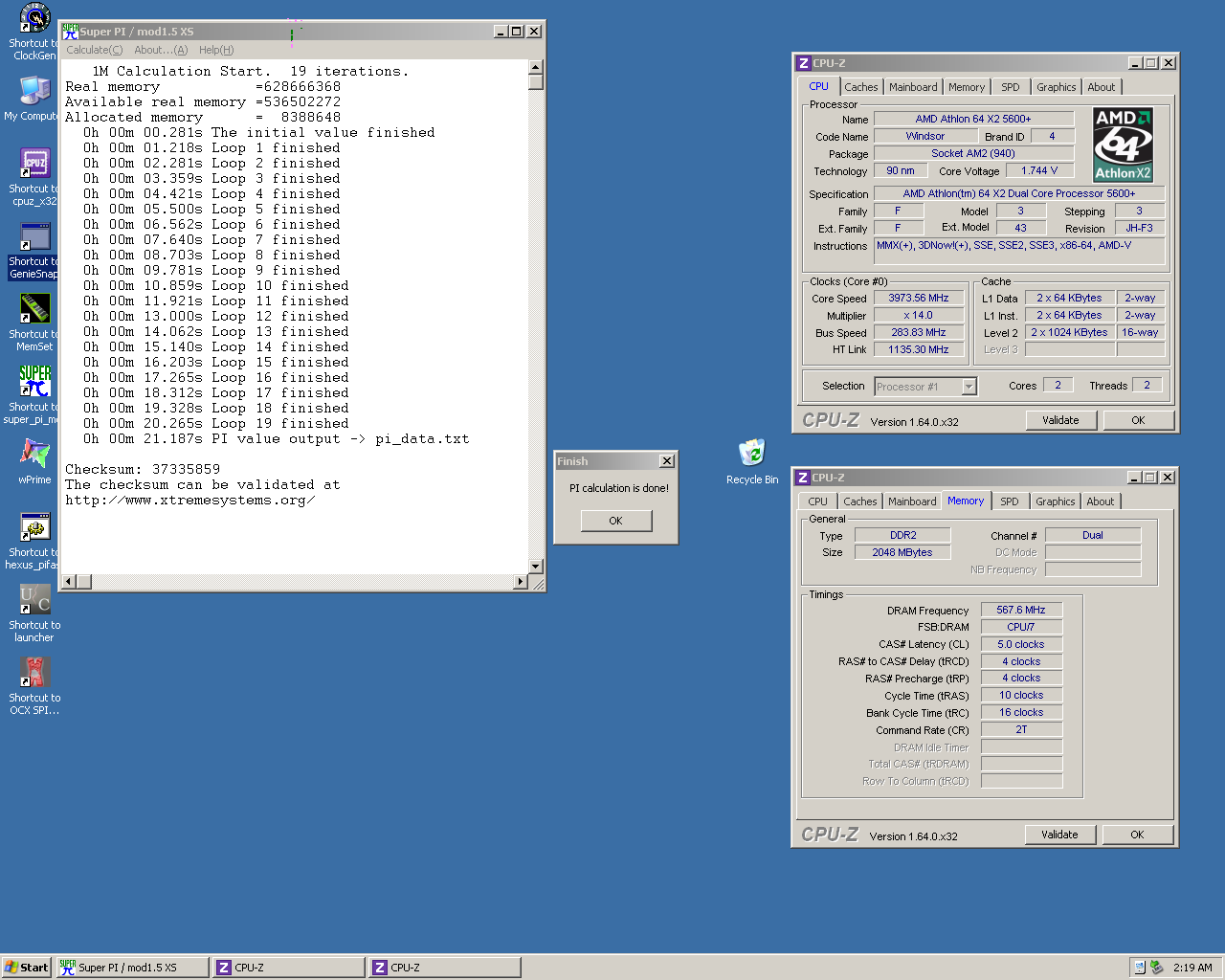Select first CPU-Z taskbar button

point(289,968)
